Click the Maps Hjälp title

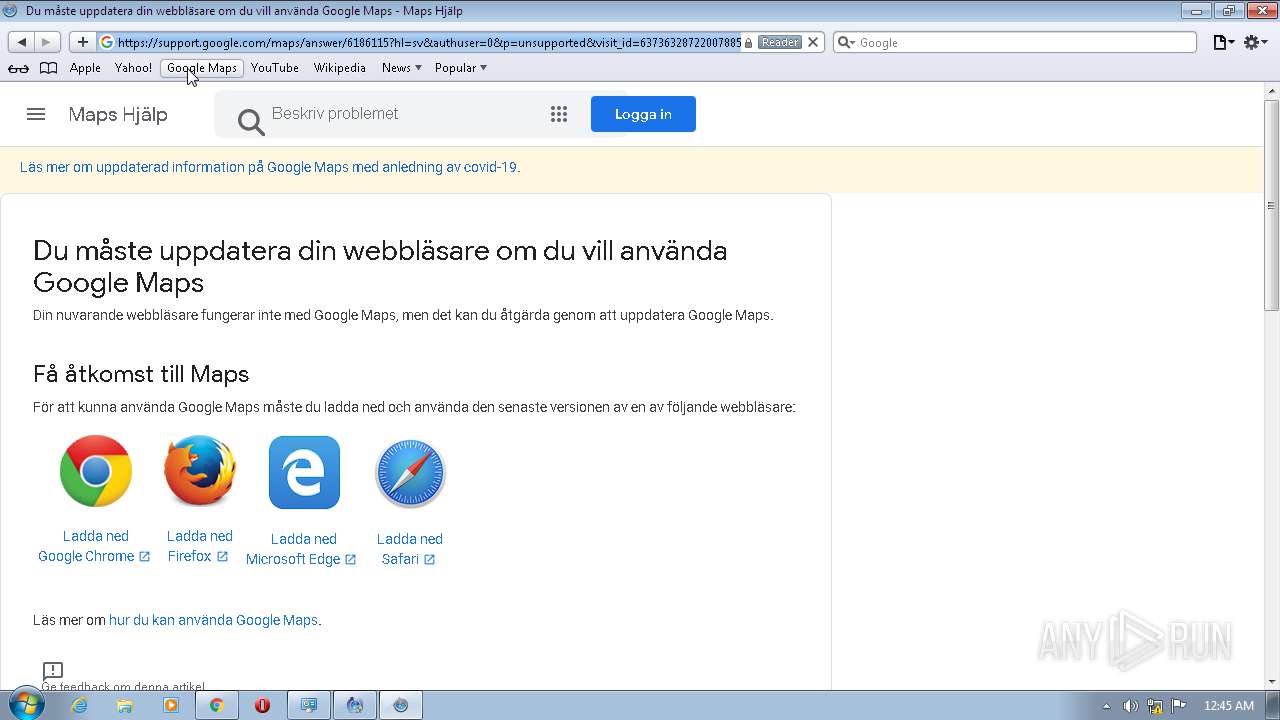(118, 114)
